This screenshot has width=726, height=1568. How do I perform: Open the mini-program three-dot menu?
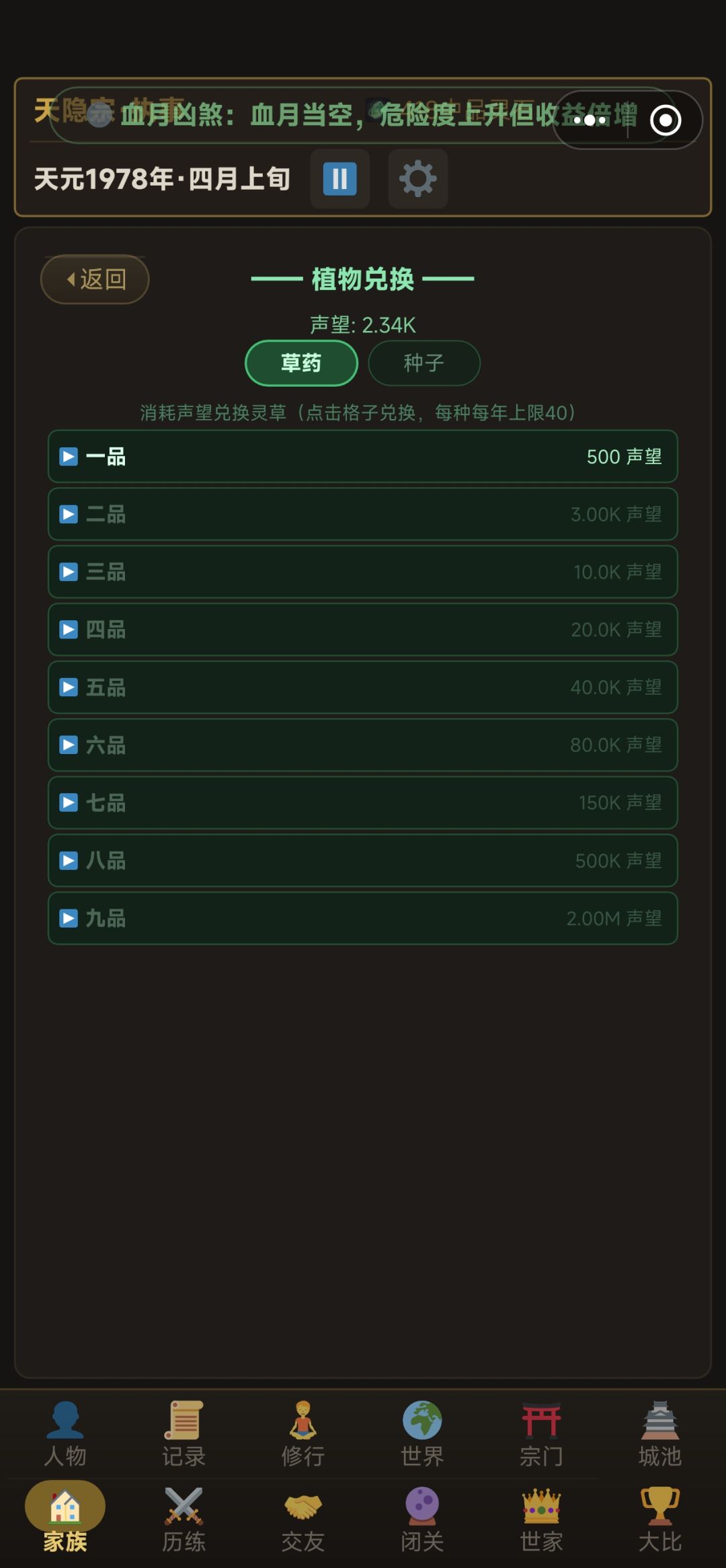tap(590, 120)
